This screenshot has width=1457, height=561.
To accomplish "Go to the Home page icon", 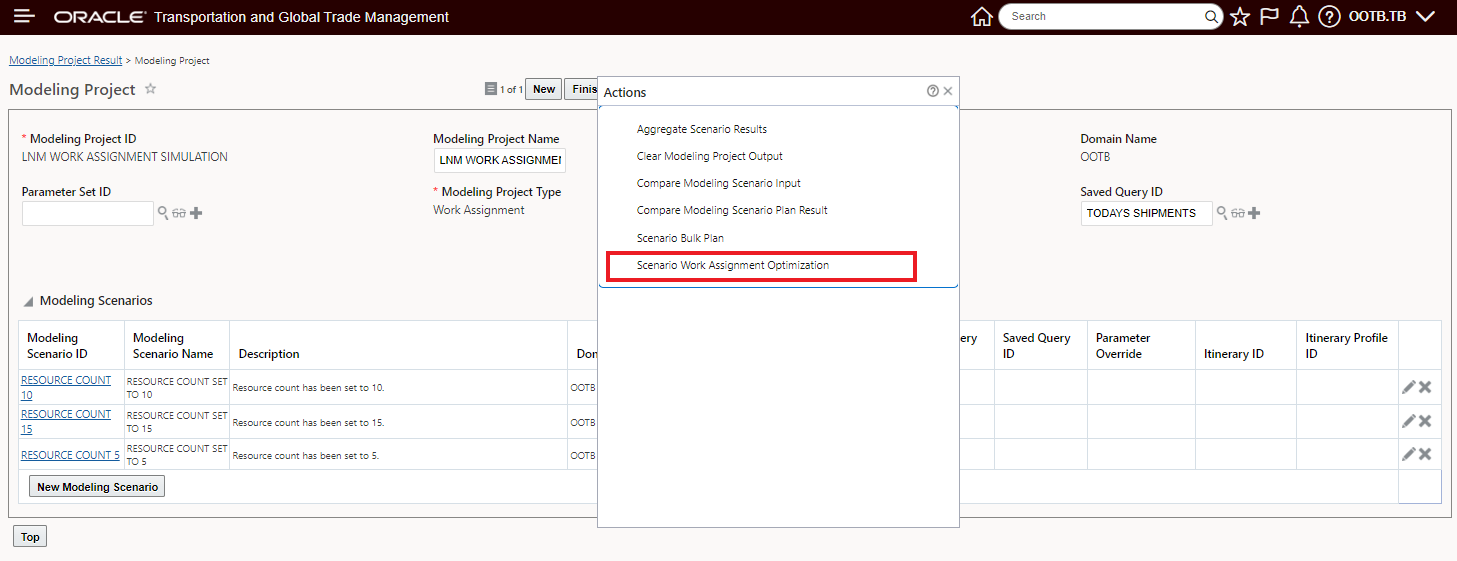I will point(981,17).
